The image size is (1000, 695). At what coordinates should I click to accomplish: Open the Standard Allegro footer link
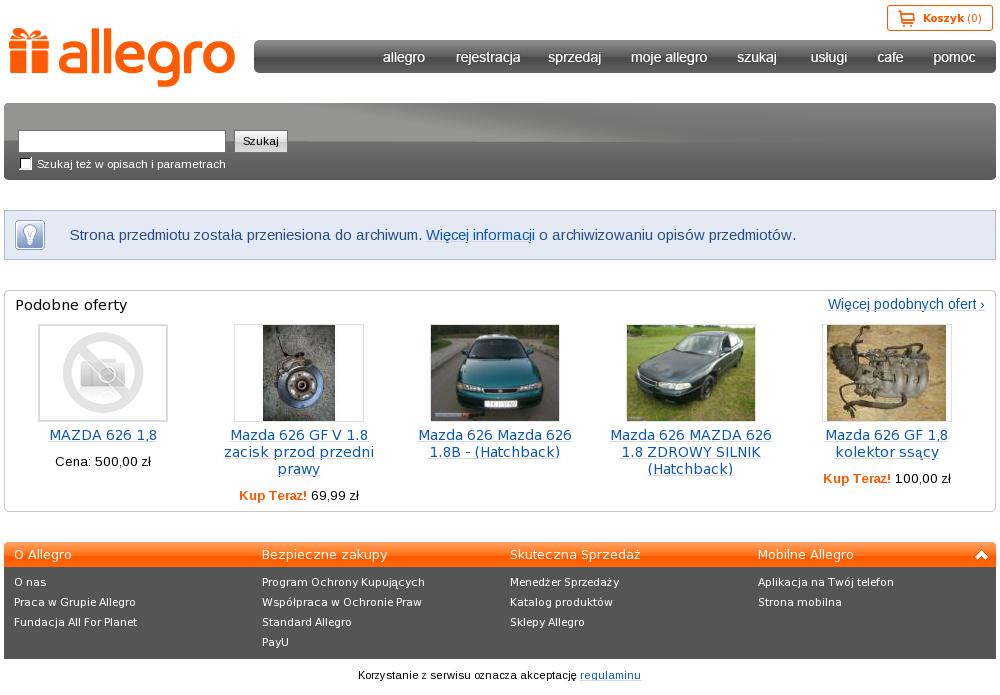(x=307, y=622)
